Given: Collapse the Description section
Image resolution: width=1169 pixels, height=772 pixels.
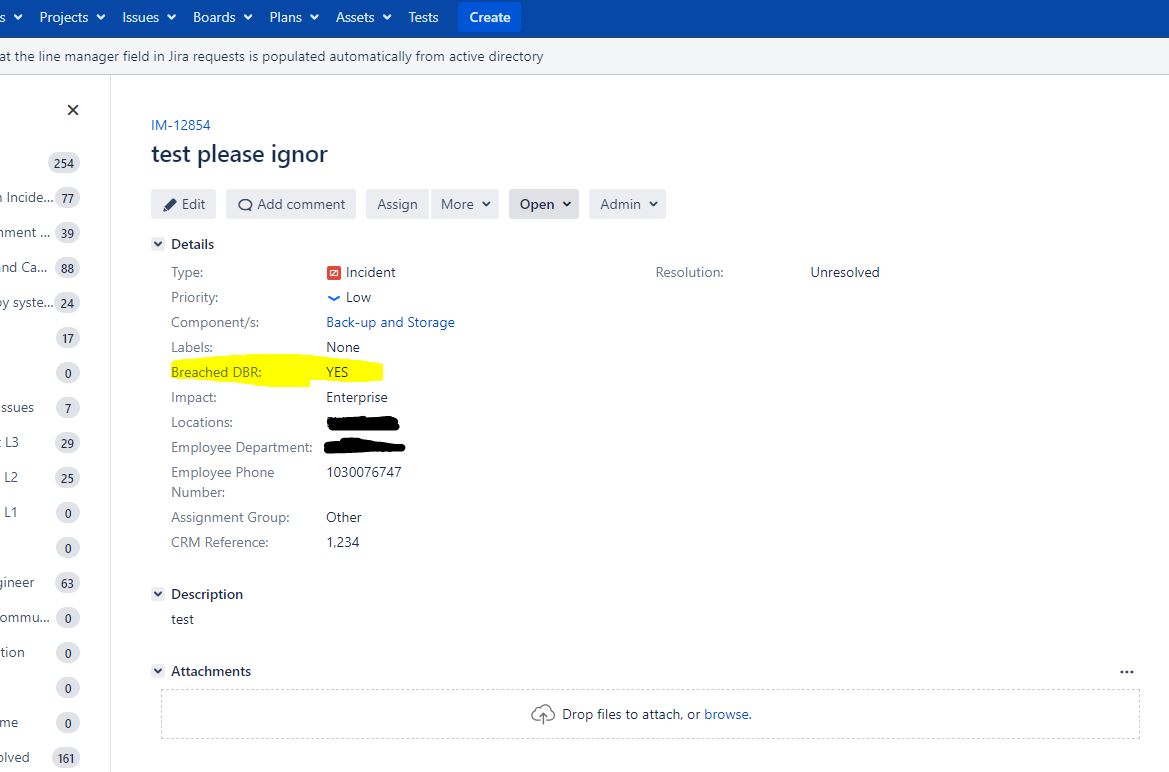Looking at the screenshot, I should tap(158, 593).
